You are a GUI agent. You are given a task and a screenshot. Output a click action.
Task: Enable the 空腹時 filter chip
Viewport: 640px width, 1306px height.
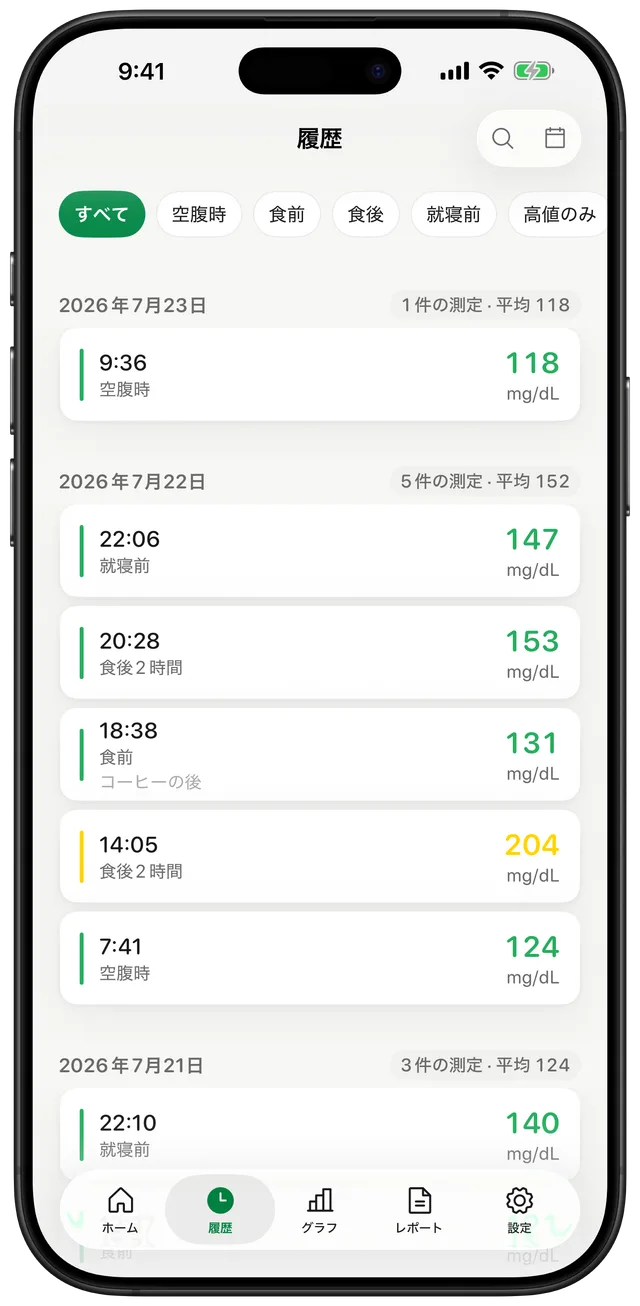pos(199,214)
